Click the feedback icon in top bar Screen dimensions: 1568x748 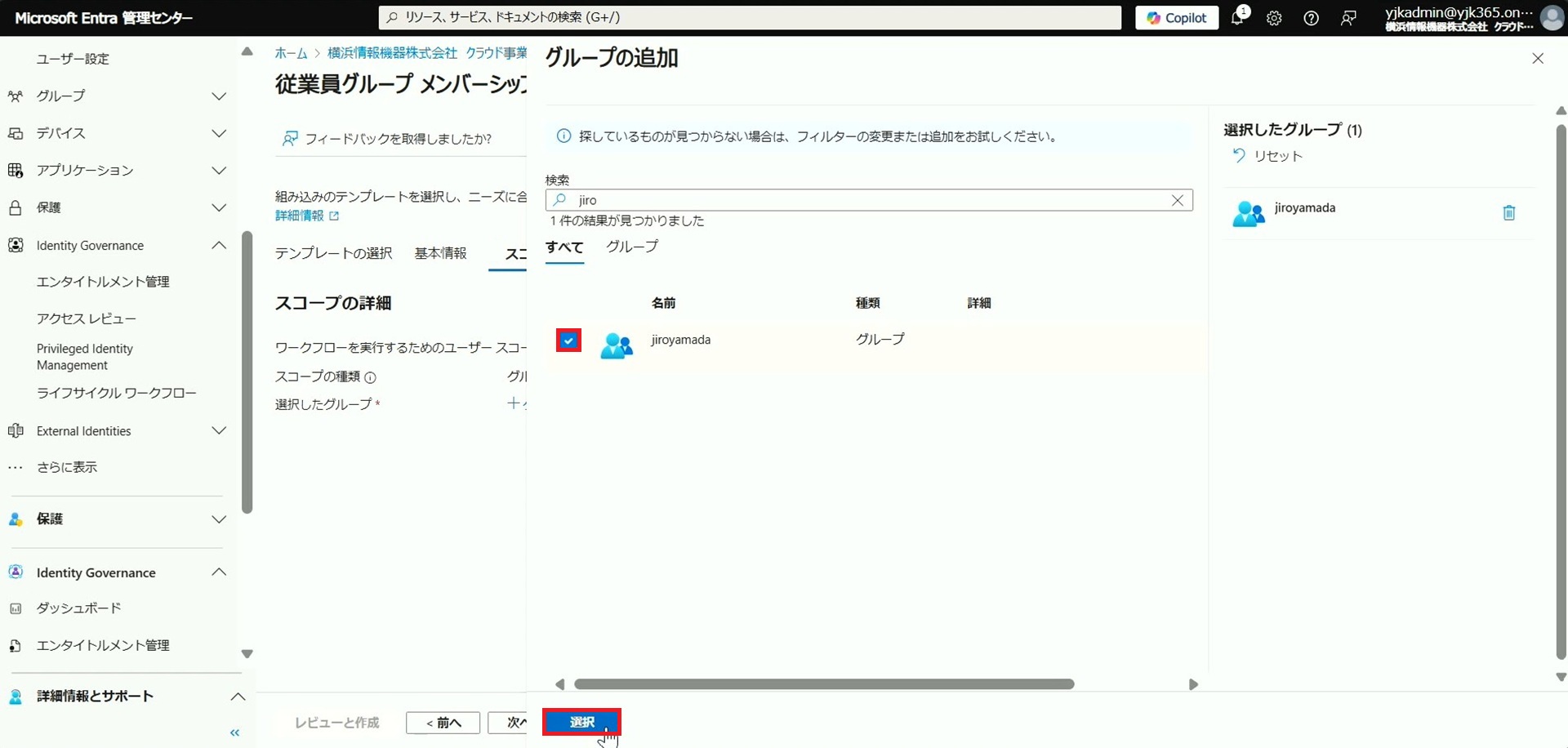[1348, 18]
